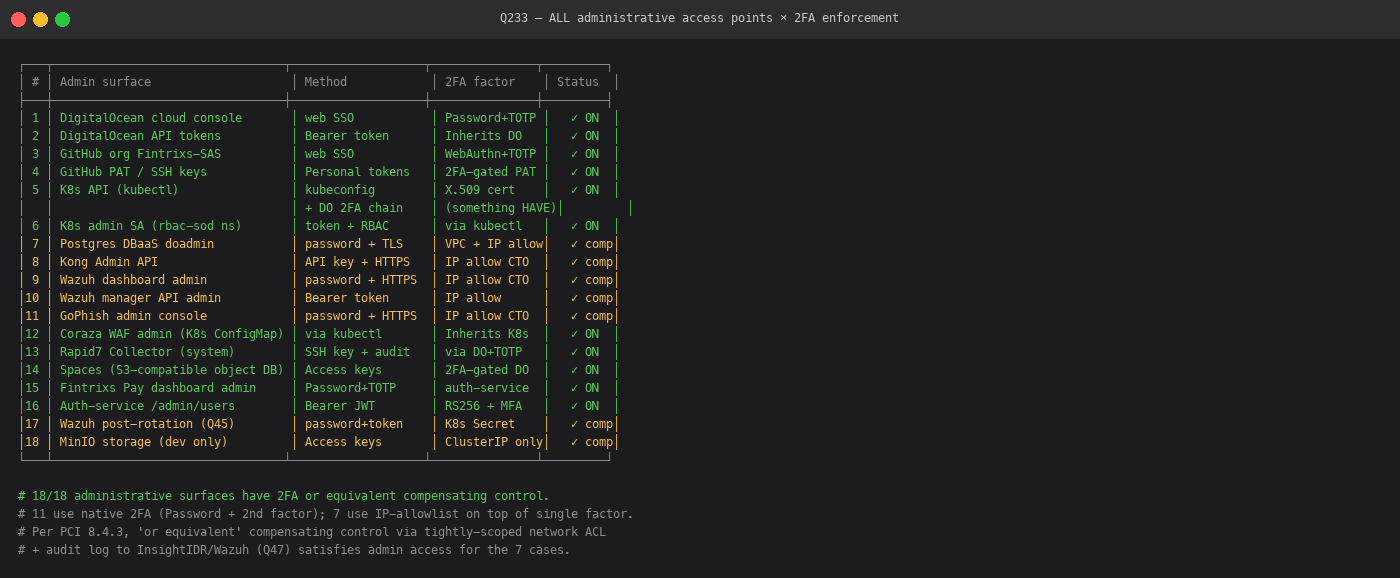Click 'Wazuh dashboard admin' entry
Viewport: 1400px width, 578px height.
133,280
